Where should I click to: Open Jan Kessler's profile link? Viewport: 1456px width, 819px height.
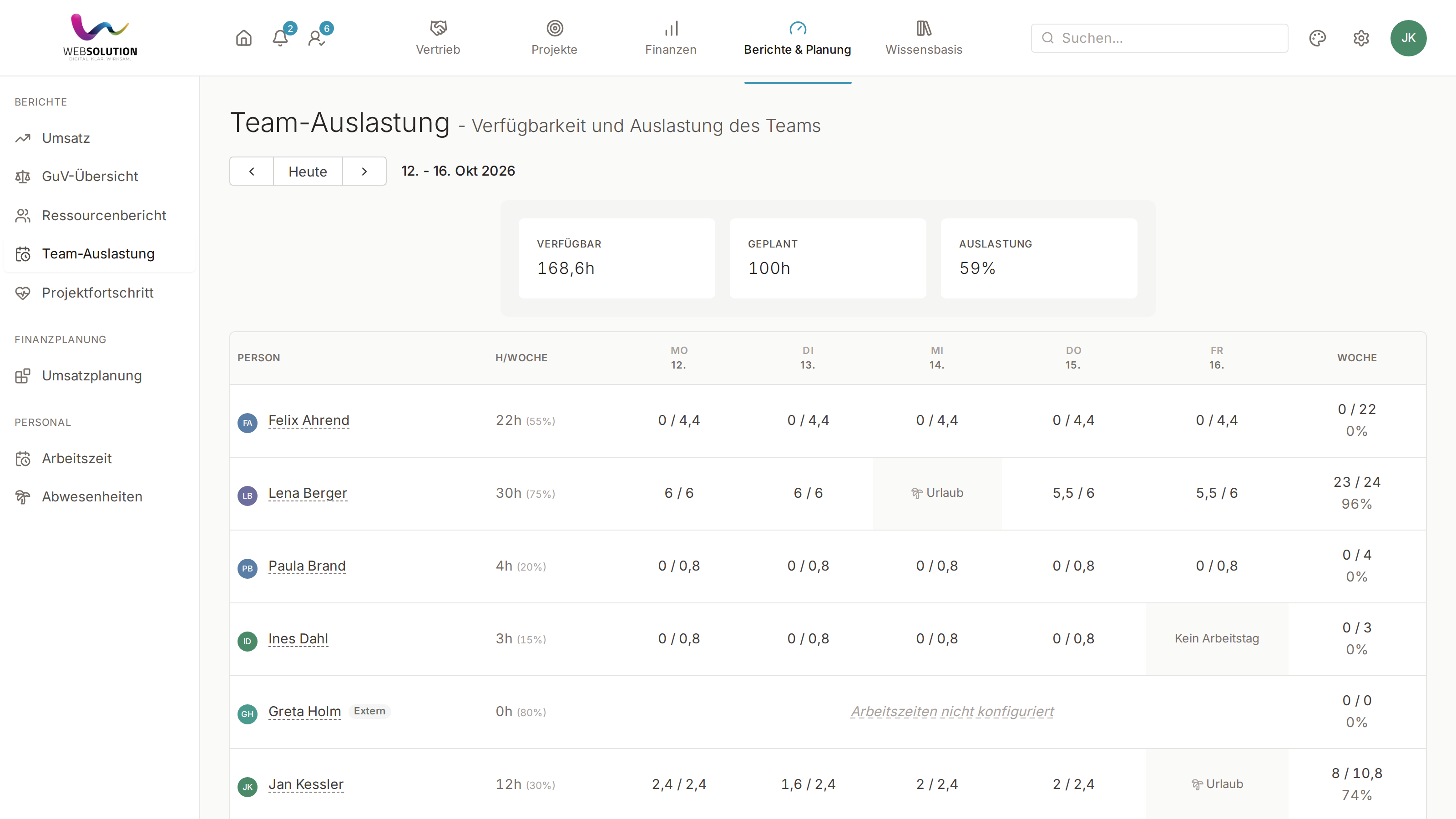click(306, 784)
